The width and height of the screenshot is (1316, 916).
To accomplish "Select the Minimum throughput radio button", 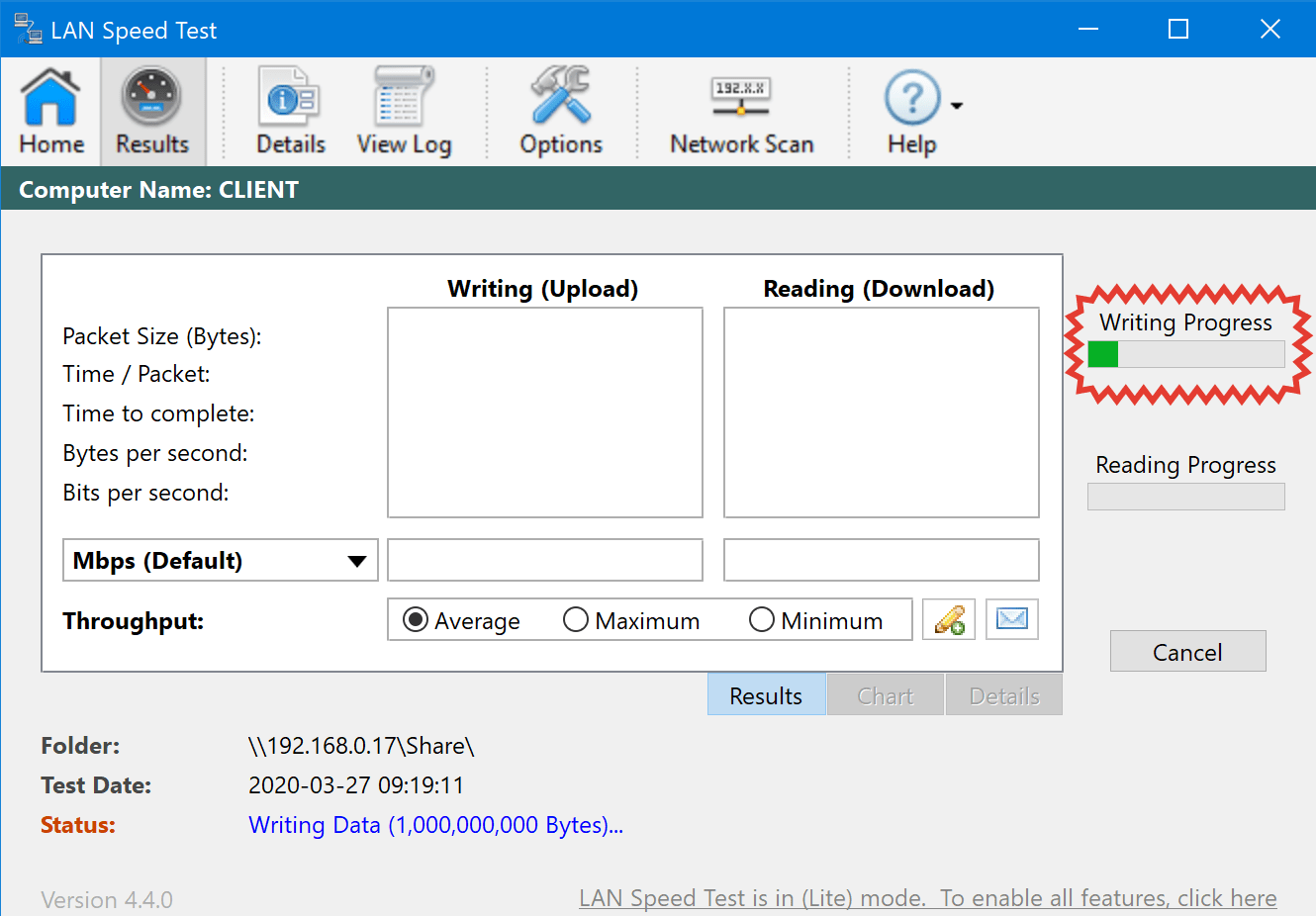I will point(762,620).
